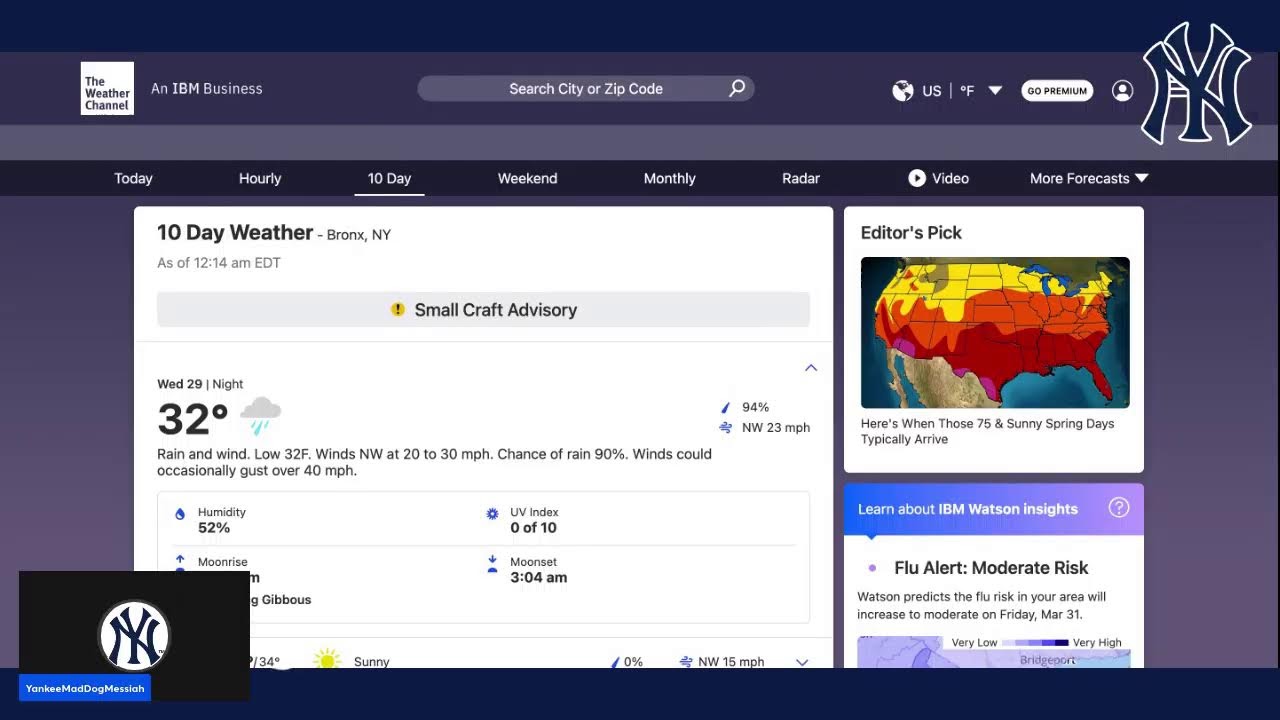Click the Watson flu risk prediction text
This screenshot has width=1280, height=720.
(981, 605)
